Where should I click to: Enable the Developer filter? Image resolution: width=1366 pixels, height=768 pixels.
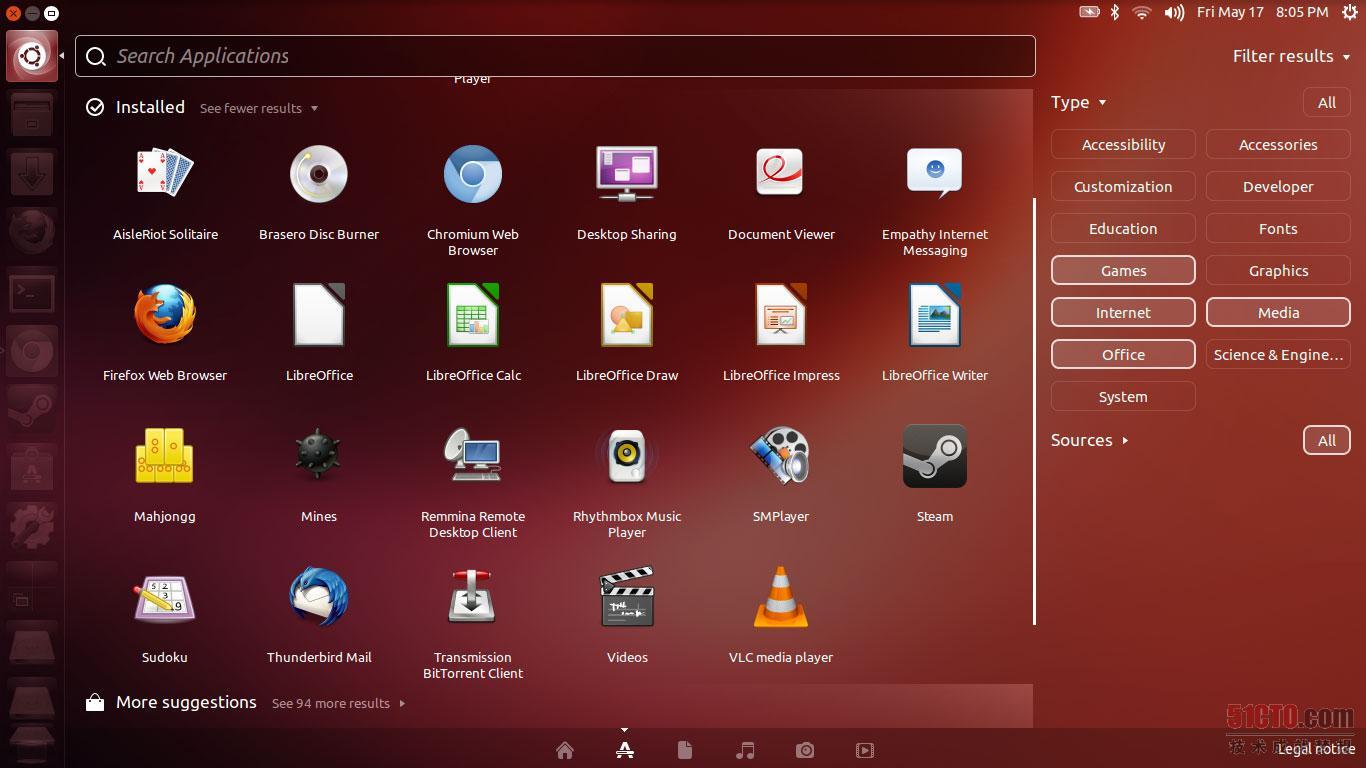pos(1278,187)
